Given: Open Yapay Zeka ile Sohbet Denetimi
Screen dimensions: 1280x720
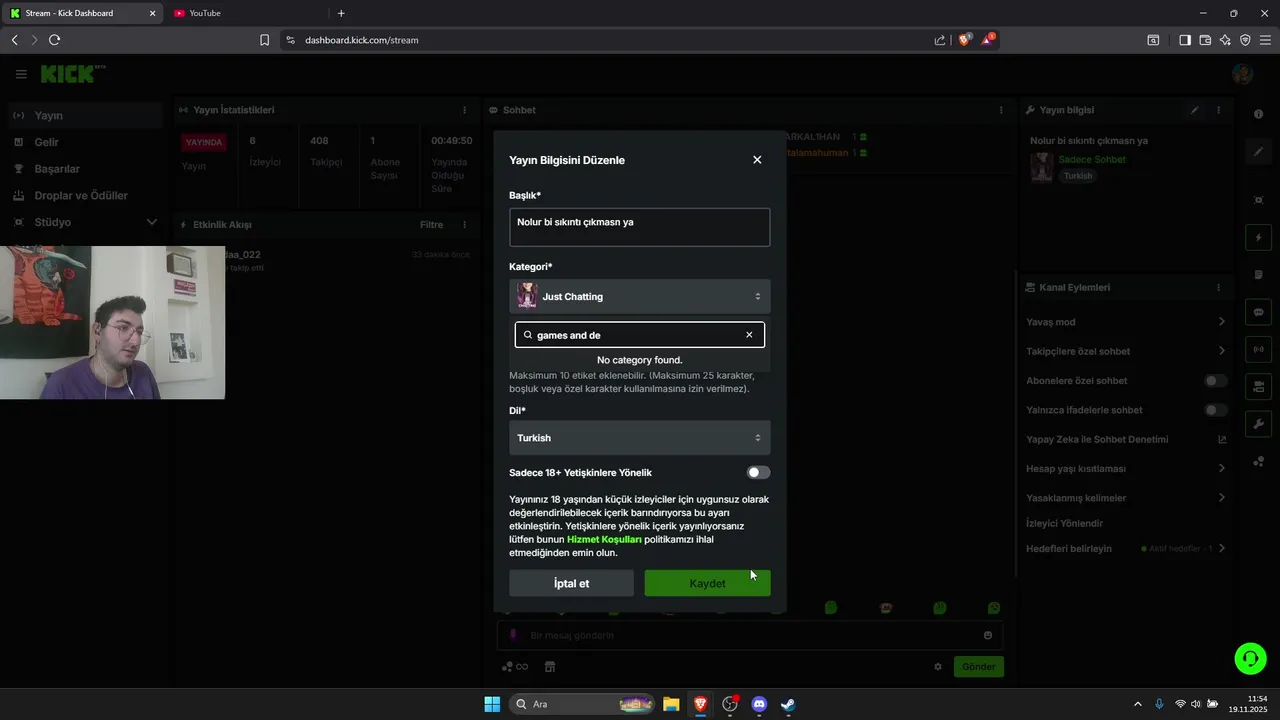Looking at the screenshot, I should (1126, 439).
